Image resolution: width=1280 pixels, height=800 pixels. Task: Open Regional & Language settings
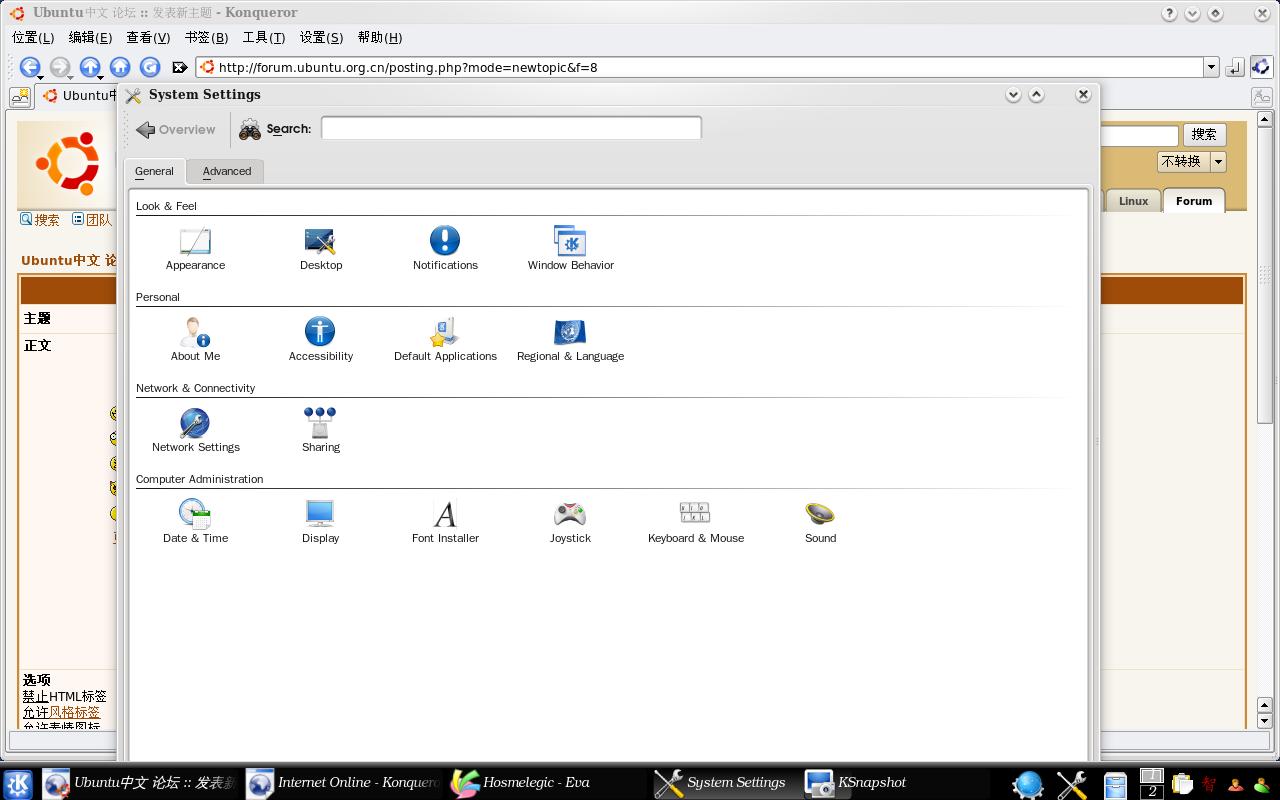click(570, 340)
